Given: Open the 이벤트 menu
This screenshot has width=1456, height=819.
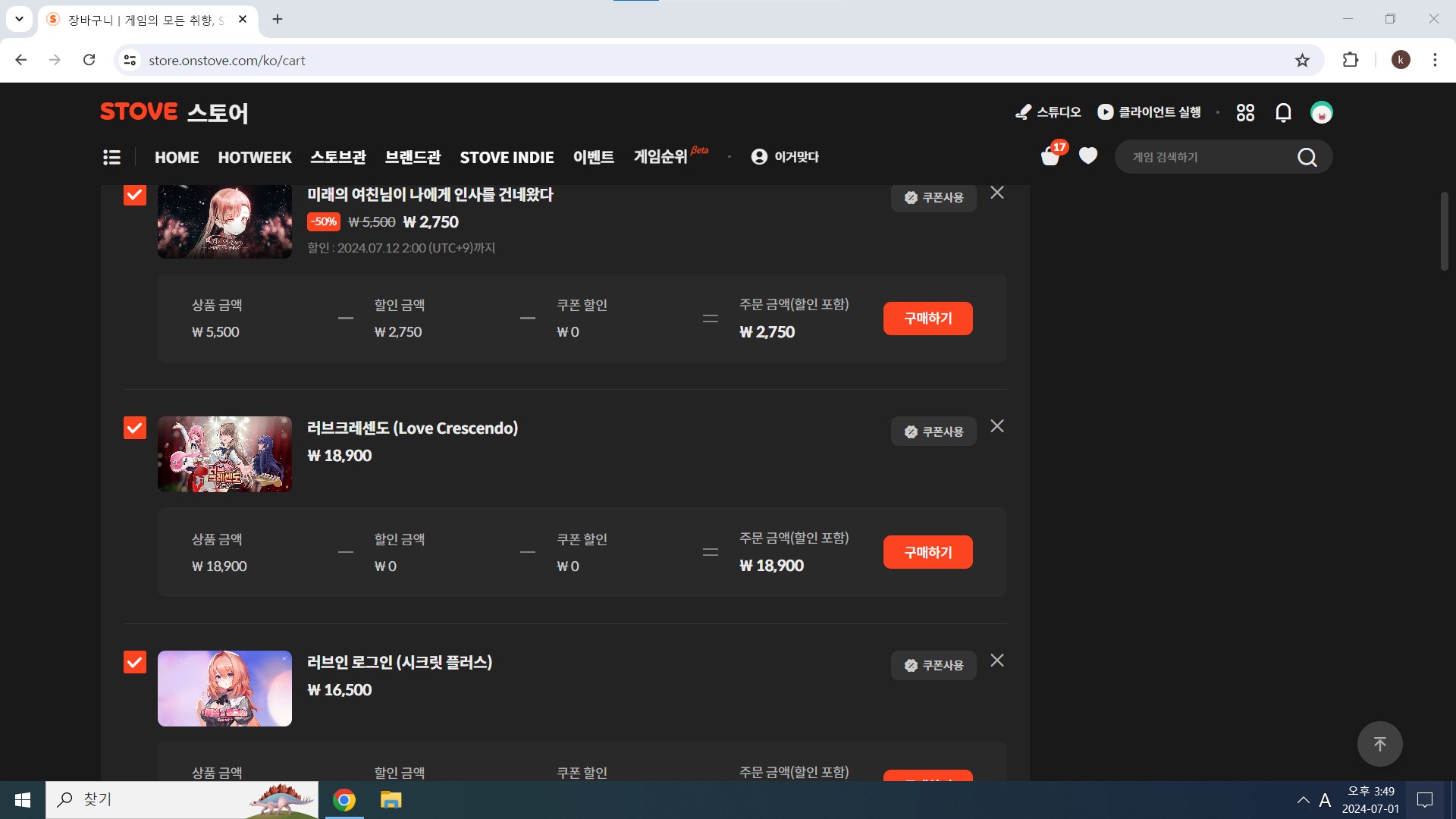Looking at the screenshot, I should point(594,157).
